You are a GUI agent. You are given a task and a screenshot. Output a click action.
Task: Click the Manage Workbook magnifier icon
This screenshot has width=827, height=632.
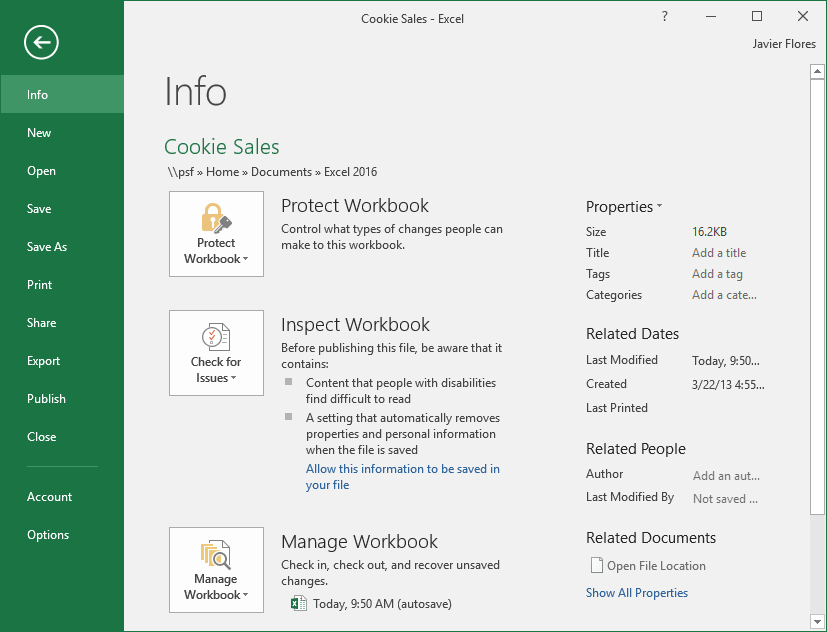[216, 553]
